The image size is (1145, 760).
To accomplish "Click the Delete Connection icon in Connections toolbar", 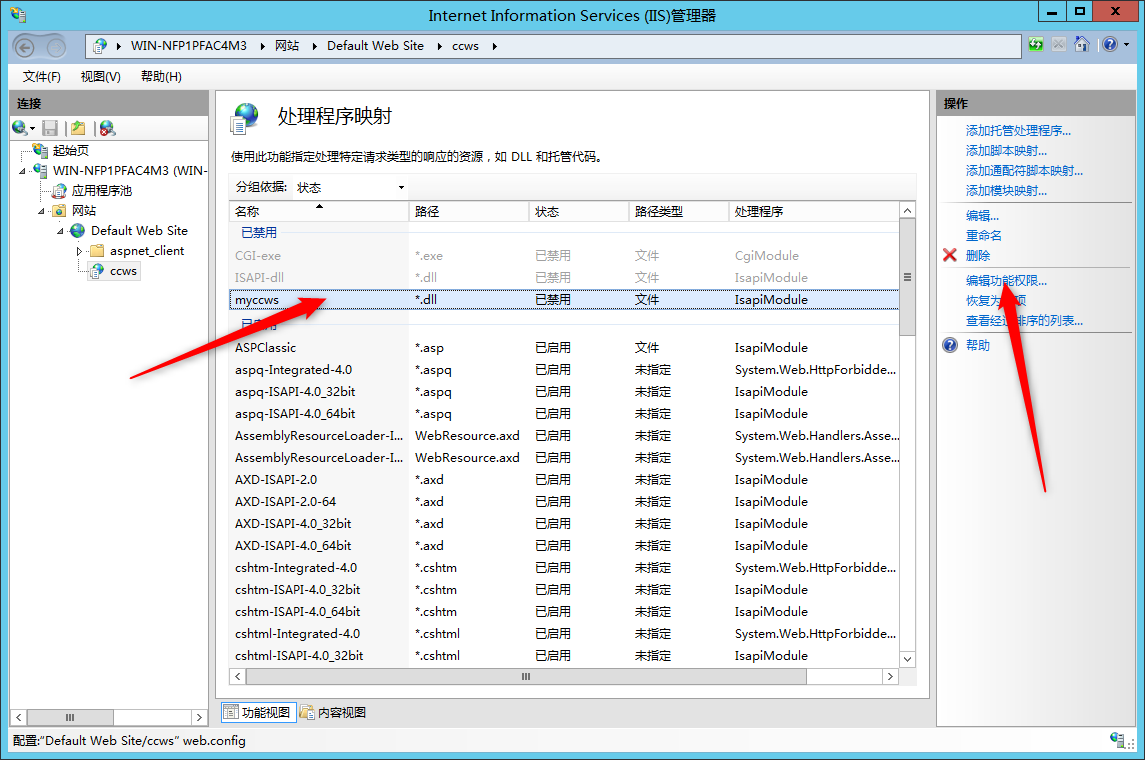I will tap(107, 128).
